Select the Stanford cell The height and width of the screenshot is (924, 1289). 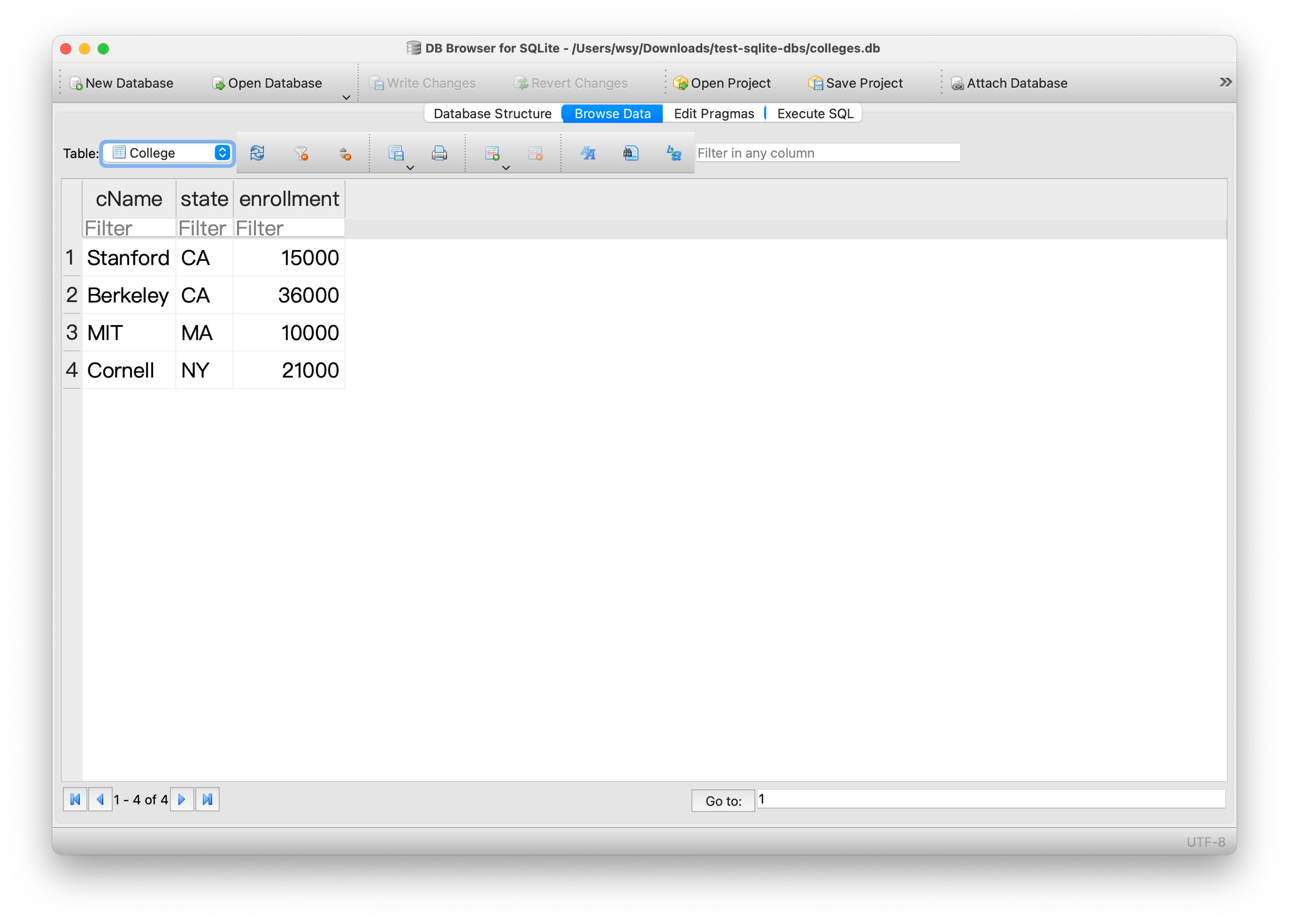(129, 258)
